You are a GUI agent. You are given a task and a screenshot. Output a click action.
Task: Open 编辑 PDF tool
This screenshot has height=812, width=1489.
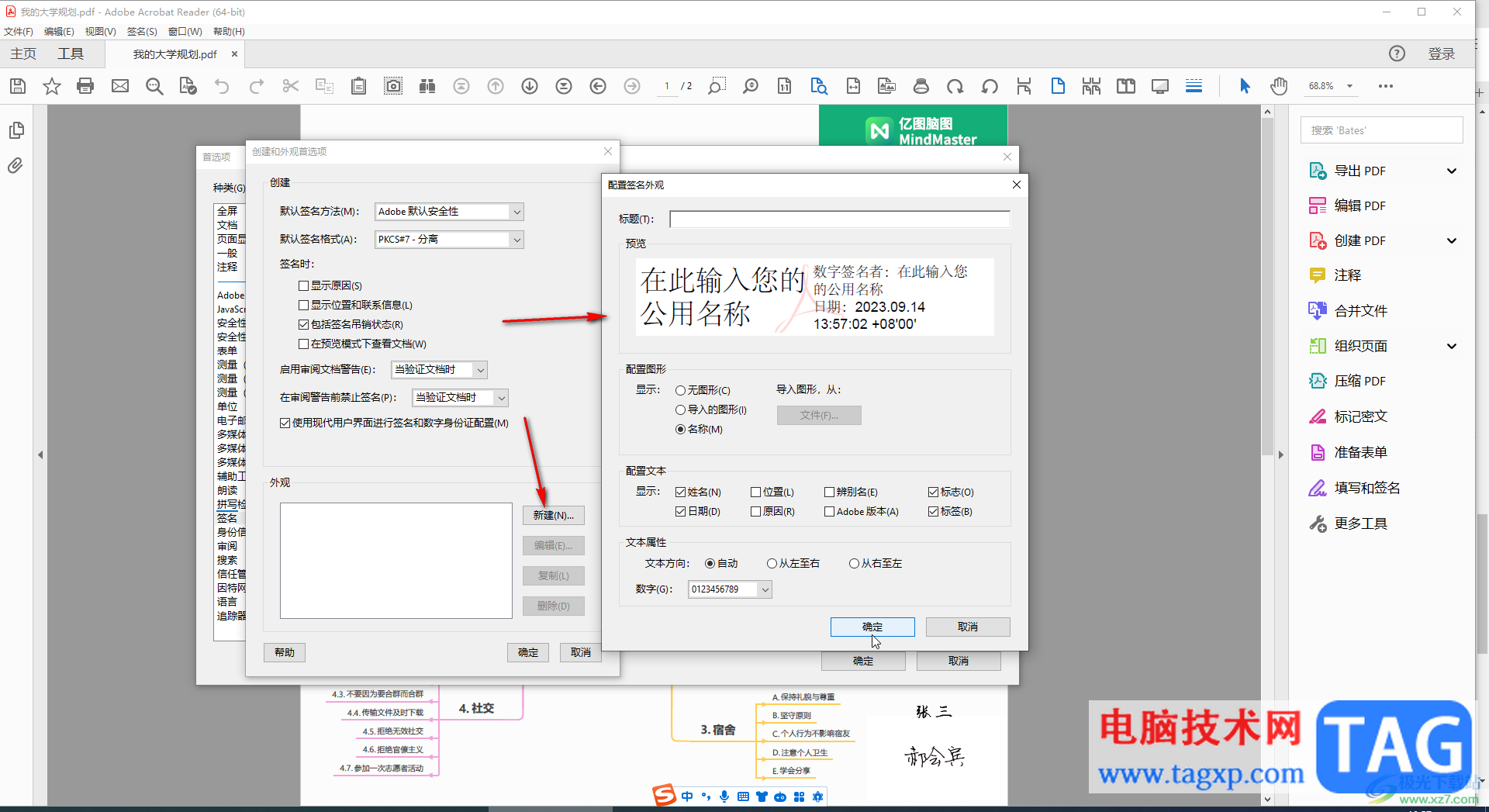(1359, 206)
